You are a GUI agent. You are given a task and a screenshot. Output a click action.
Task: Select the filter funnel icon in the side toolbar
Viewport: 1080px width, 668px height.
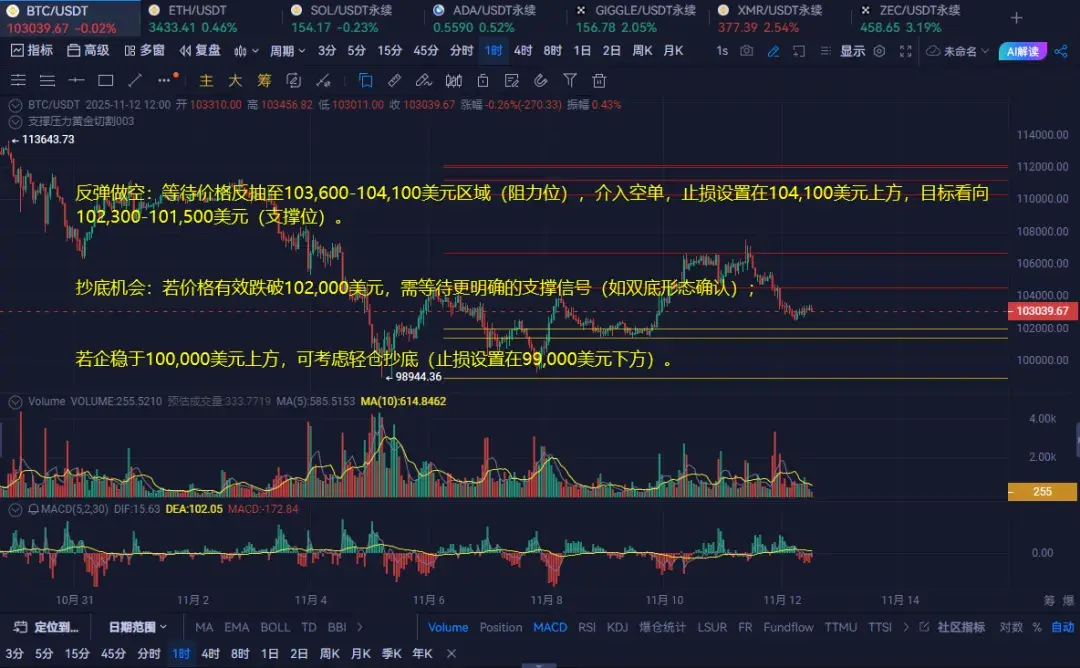pos(570,81)
